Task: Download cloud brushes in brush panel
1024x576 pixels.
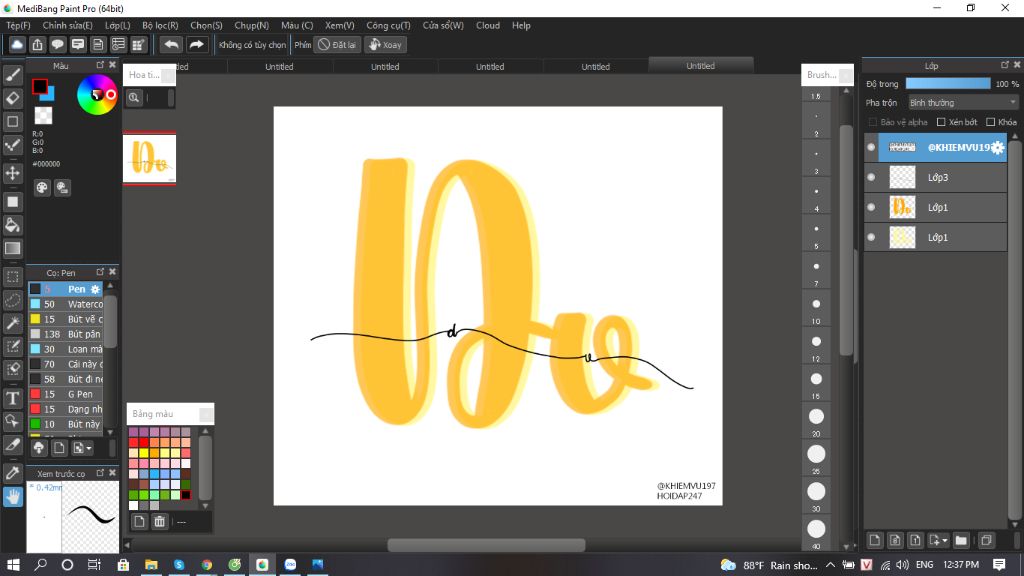Action: tap(39, 448)
